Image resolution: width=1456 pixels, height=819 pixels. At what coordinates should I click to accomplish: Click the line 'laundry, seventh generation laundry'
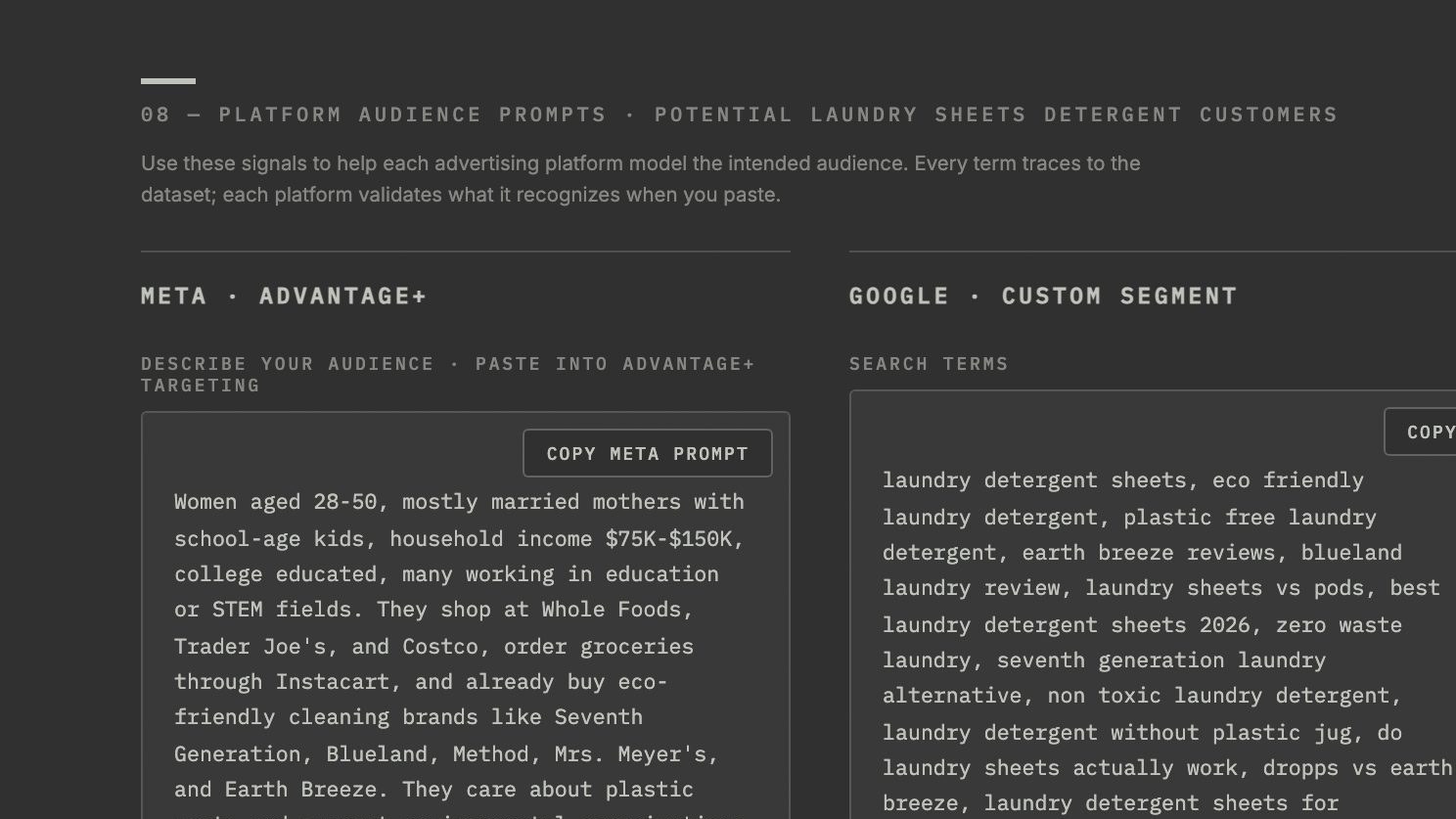1104,660
